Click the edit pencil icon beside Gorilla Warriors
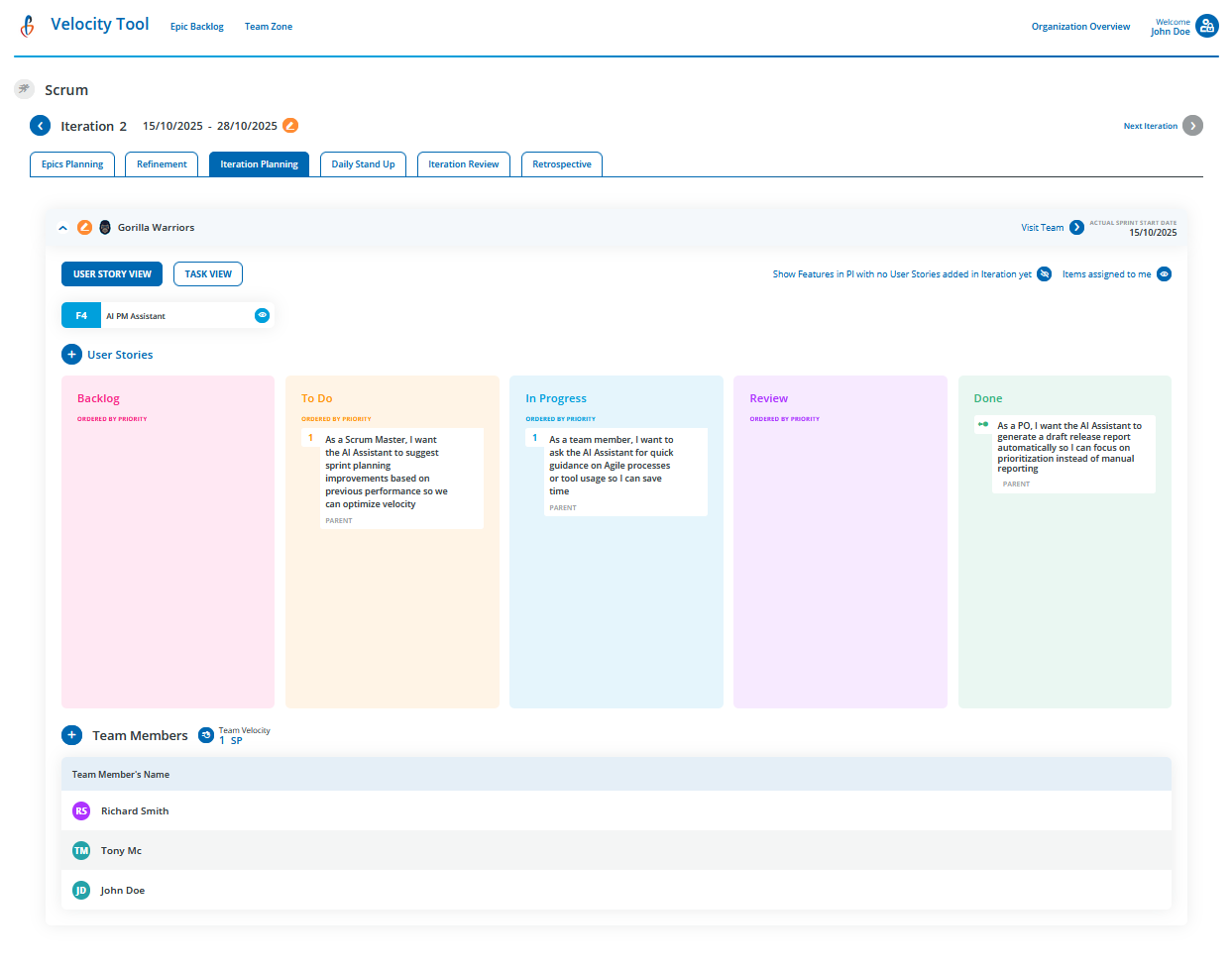1232x968 pixels. 84,227
